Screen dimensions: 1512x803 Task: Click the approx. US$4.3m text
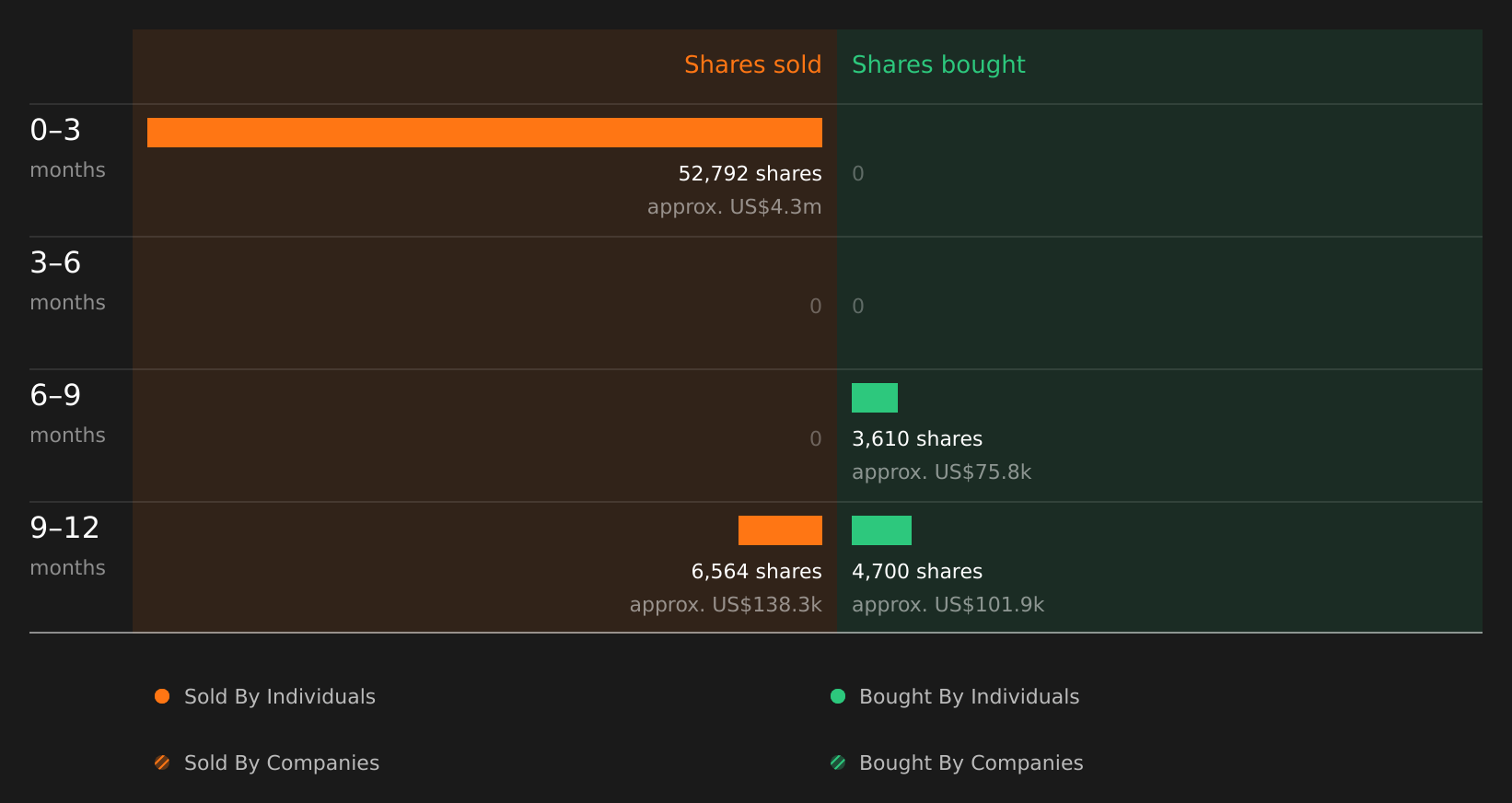(734, 207)
